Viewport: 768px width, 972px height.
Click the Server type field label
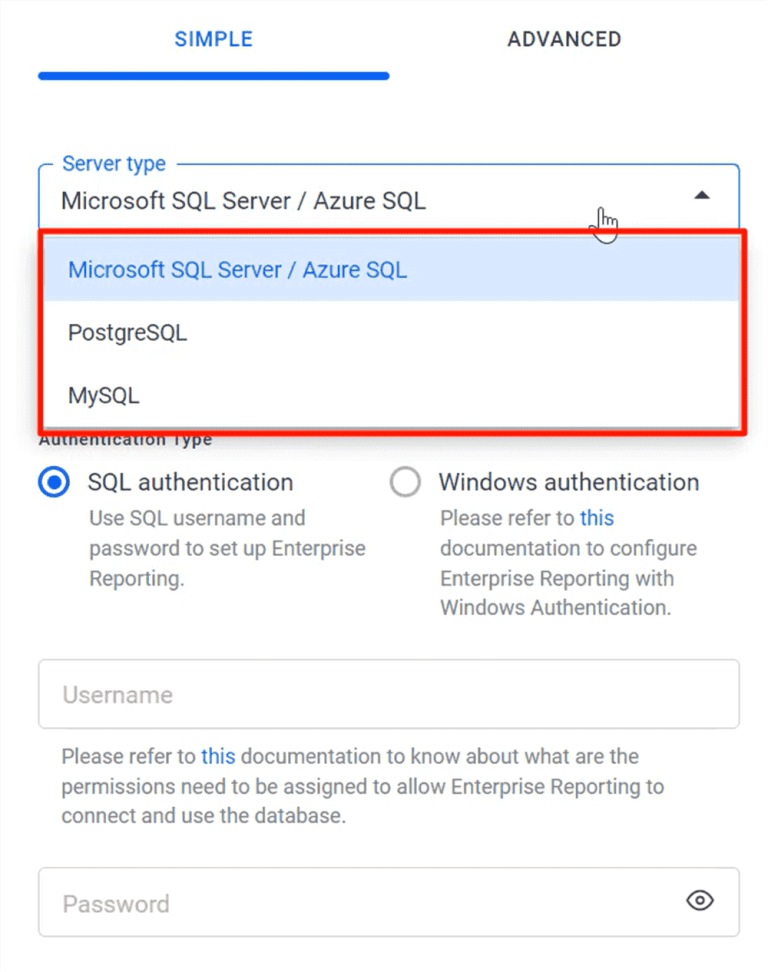tap(114, 164)
